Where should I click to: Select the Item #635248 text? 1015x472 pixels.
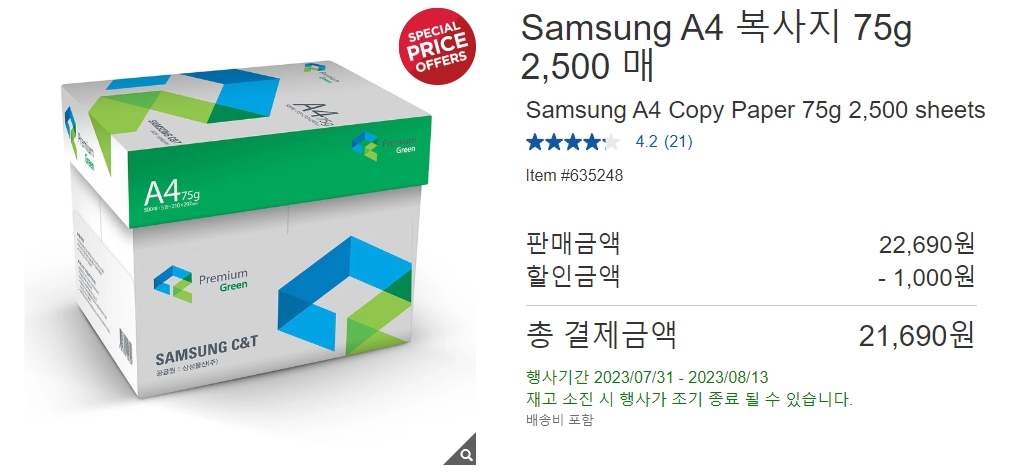tap(574, 175)
